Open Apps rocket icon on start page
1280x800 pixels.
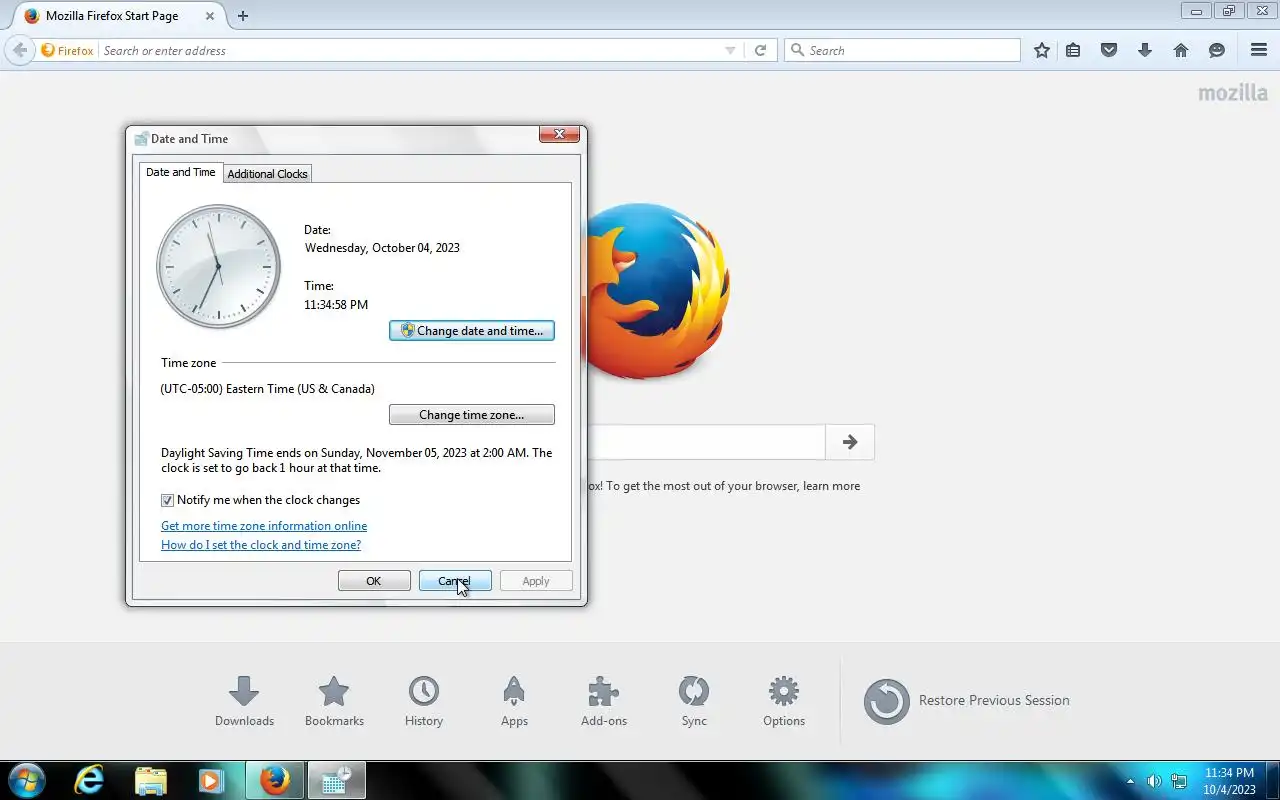(x=514, y=701)
